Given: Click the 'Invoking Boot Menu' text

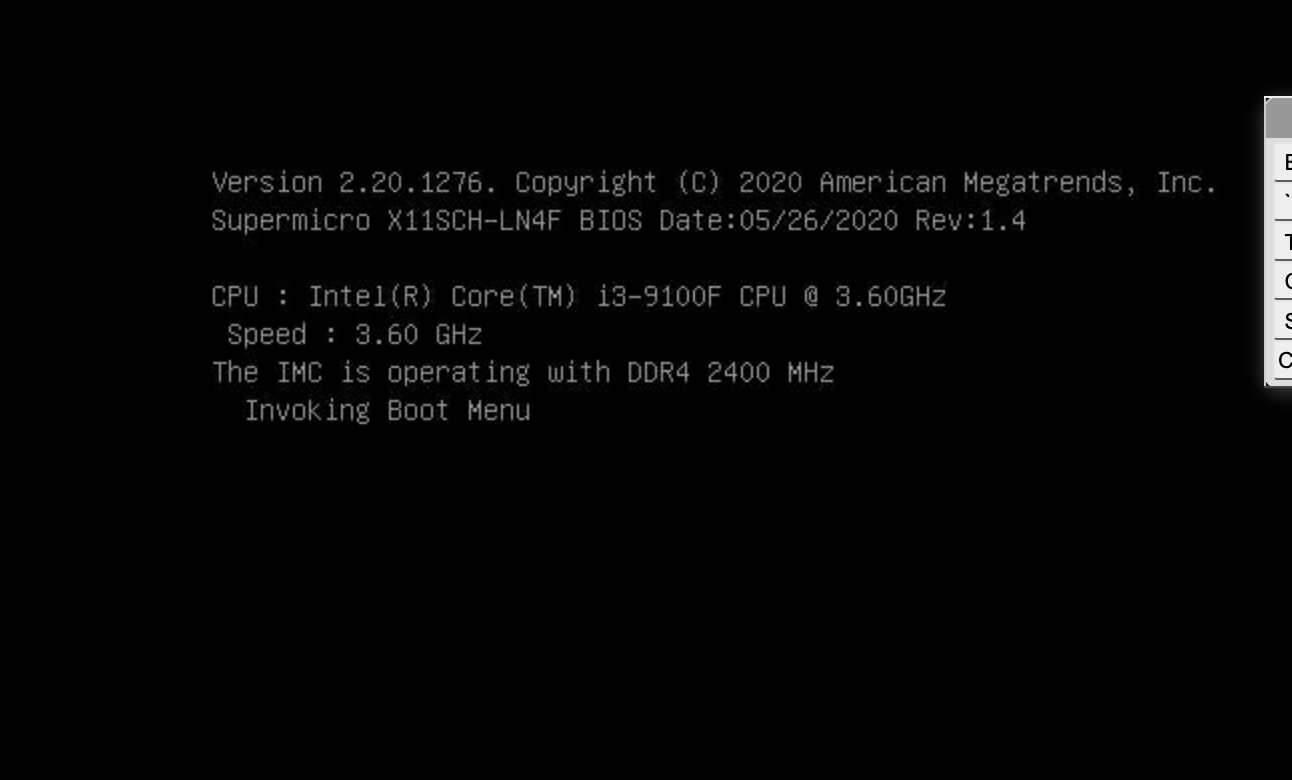Looking at the screenshot, I should (x=388, y=410).
